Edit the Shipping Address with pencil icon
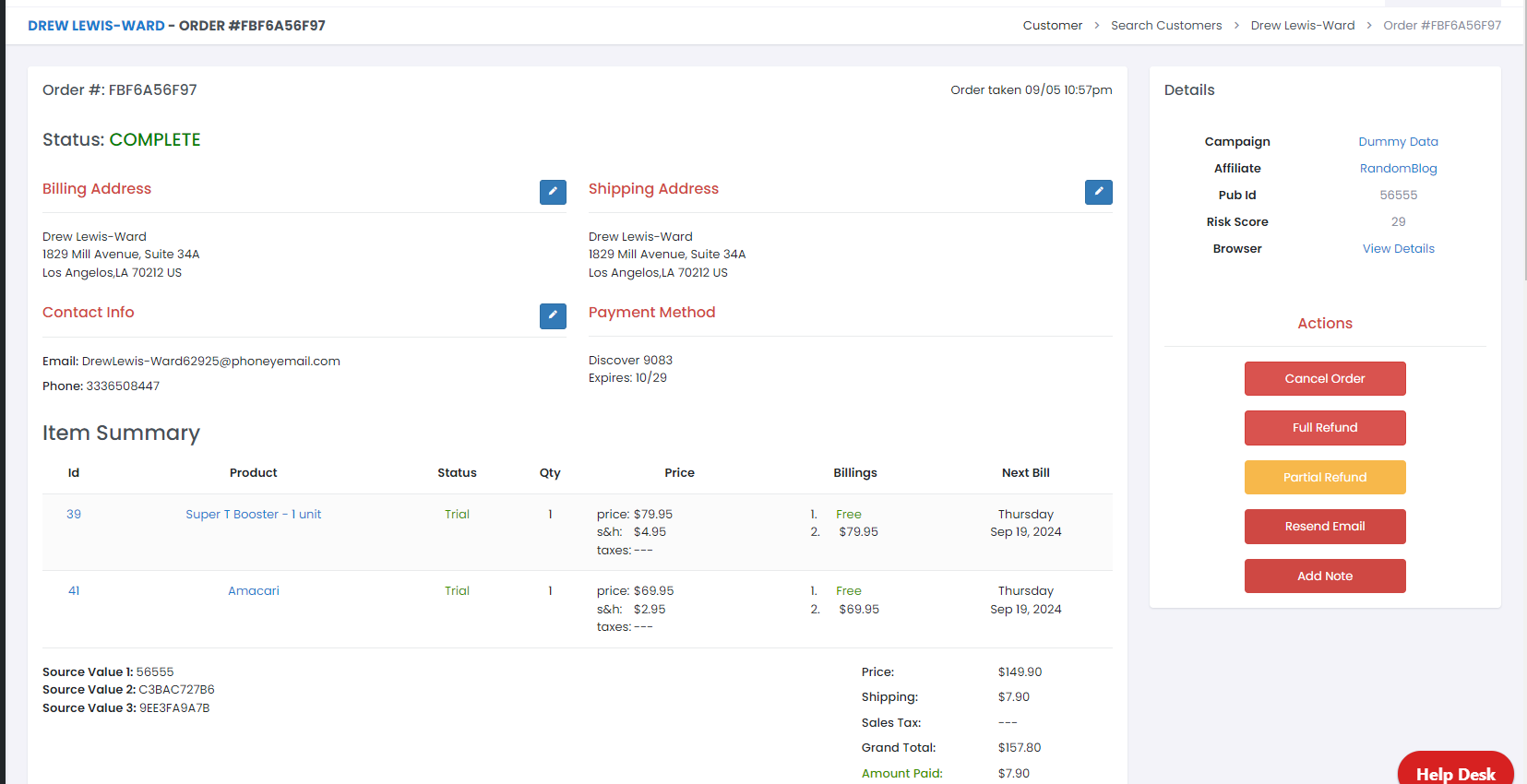1527x784 pixels. (1098, 192)
